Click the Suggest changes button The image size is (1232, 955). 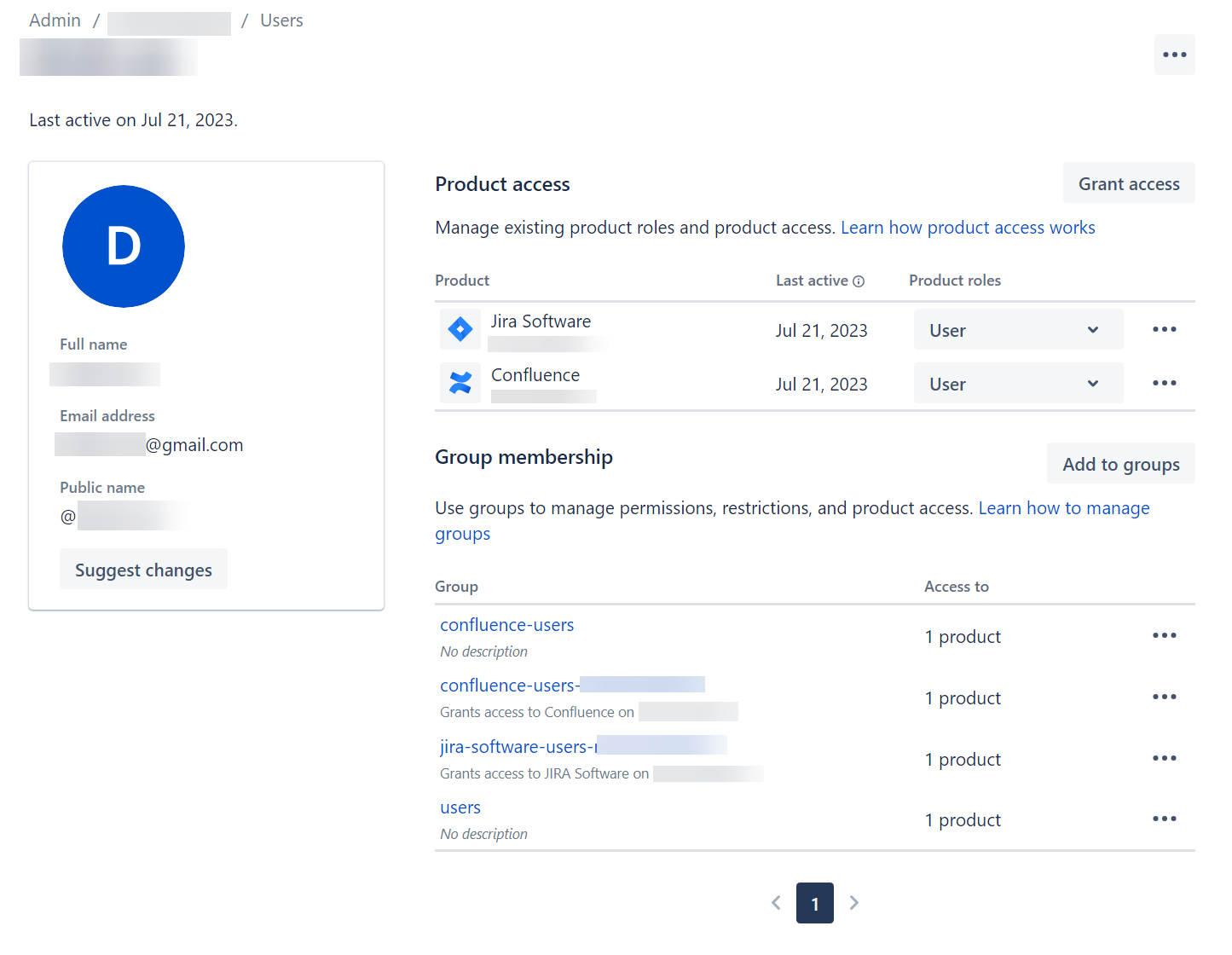(x=143, y=569)
